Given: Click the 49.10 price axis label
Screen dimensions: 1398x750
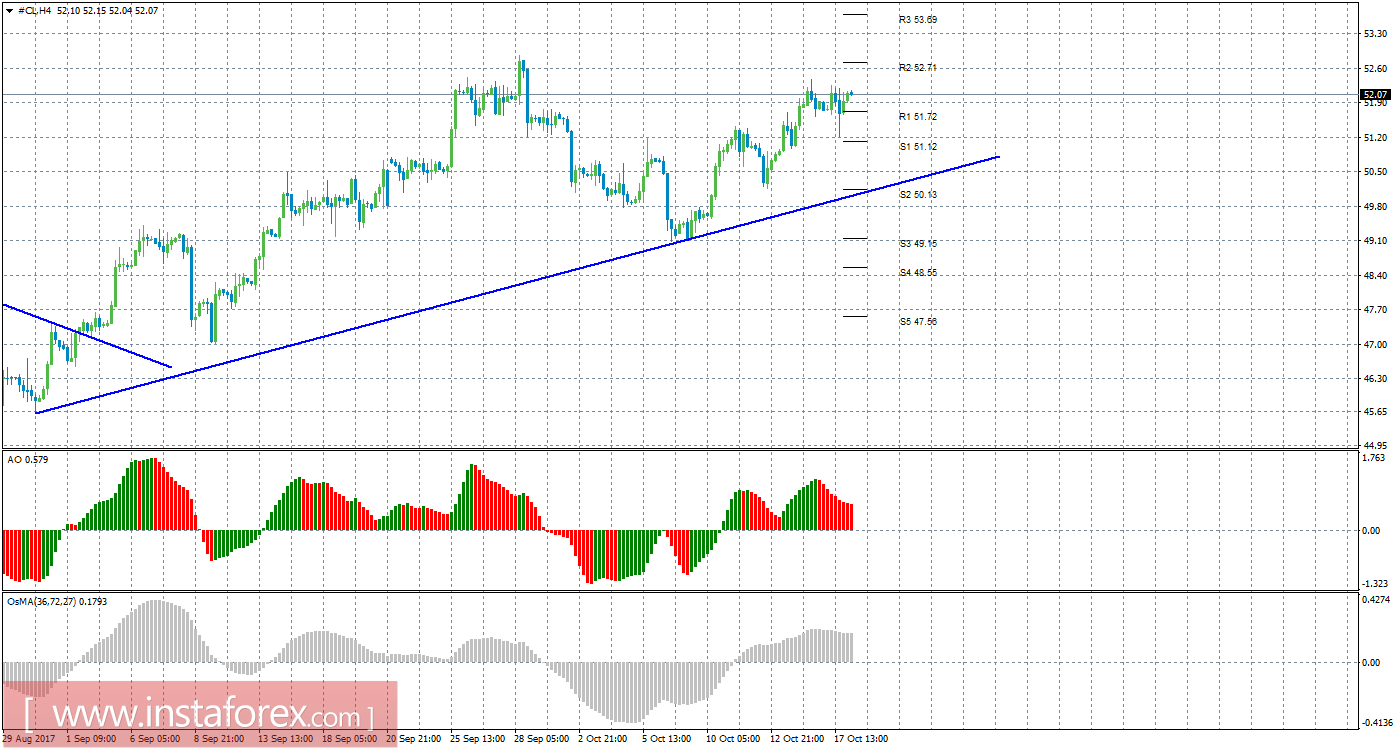Looking at the screenshot, I should [1375, 241].
